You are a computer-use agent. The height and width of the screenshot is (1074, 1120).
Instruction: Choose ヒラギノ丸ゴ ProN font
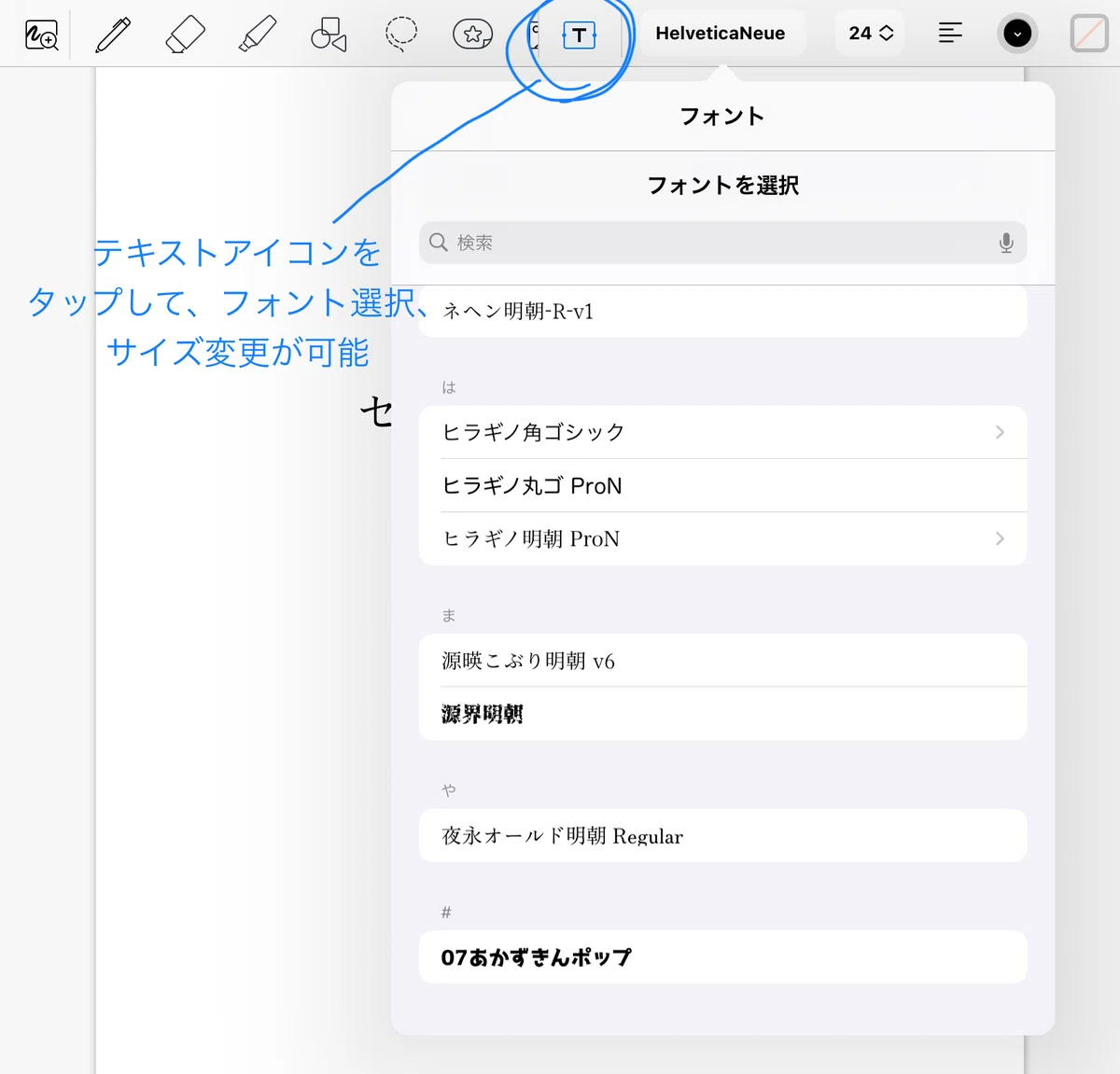[x=722, y=485]
